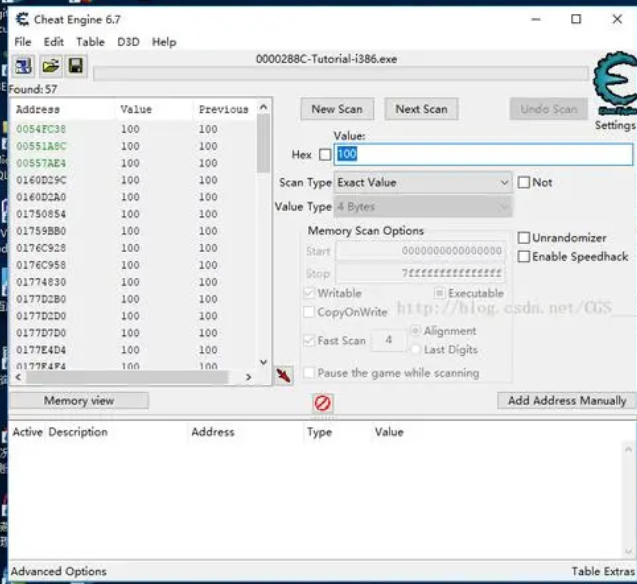Check Enable Speedhack
The height and width of the screenshot is (584, 637).
pyautogui.click(x=524, y=257)
